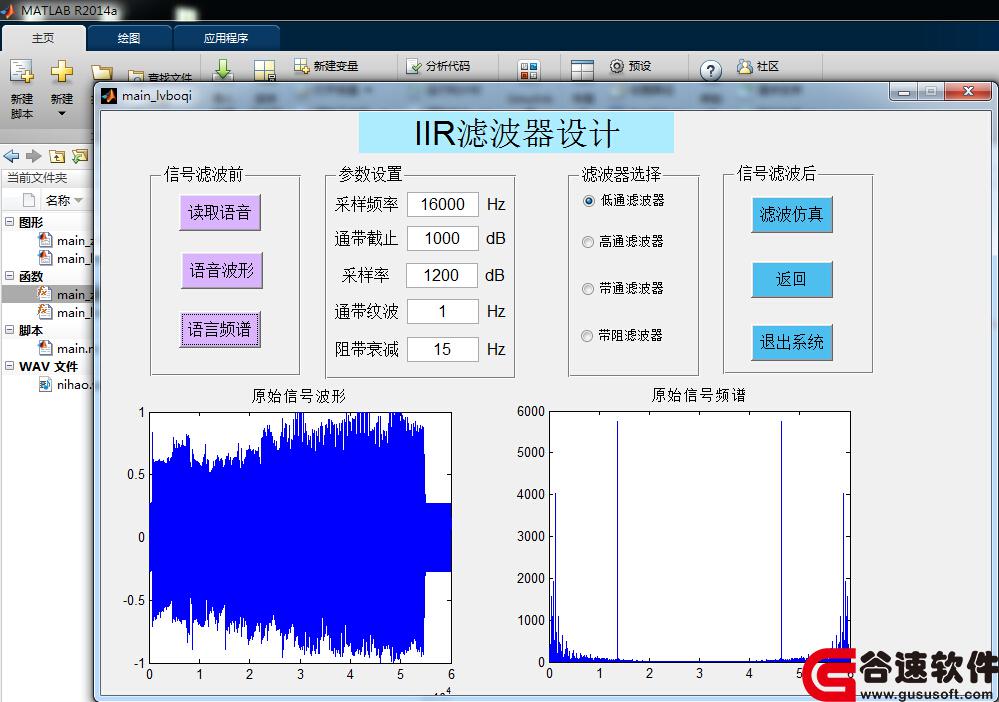Image resolution: width=999 pixels, height=702 pixels.
Task: Click the 原始信号波形 waveform plot
Action: pos(300,538)
